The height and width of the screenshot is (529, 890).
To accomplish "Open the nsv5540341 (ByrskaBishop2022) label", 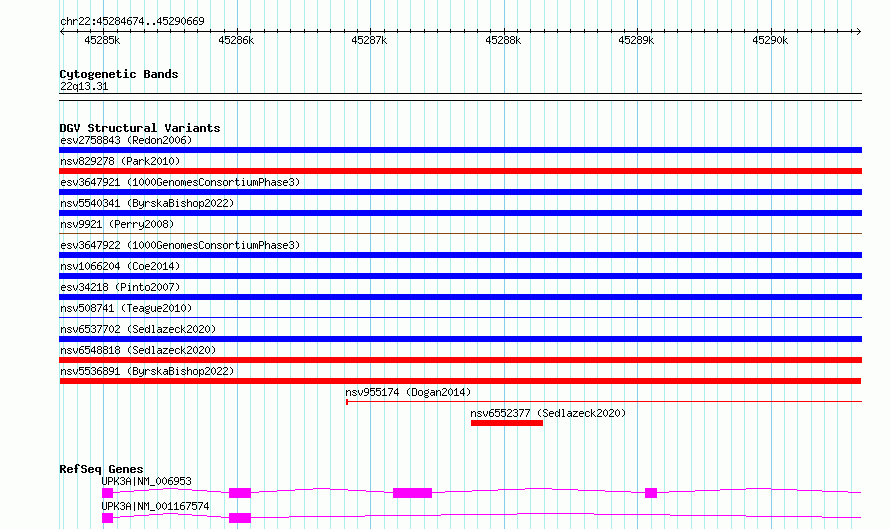I will [147, 203].
